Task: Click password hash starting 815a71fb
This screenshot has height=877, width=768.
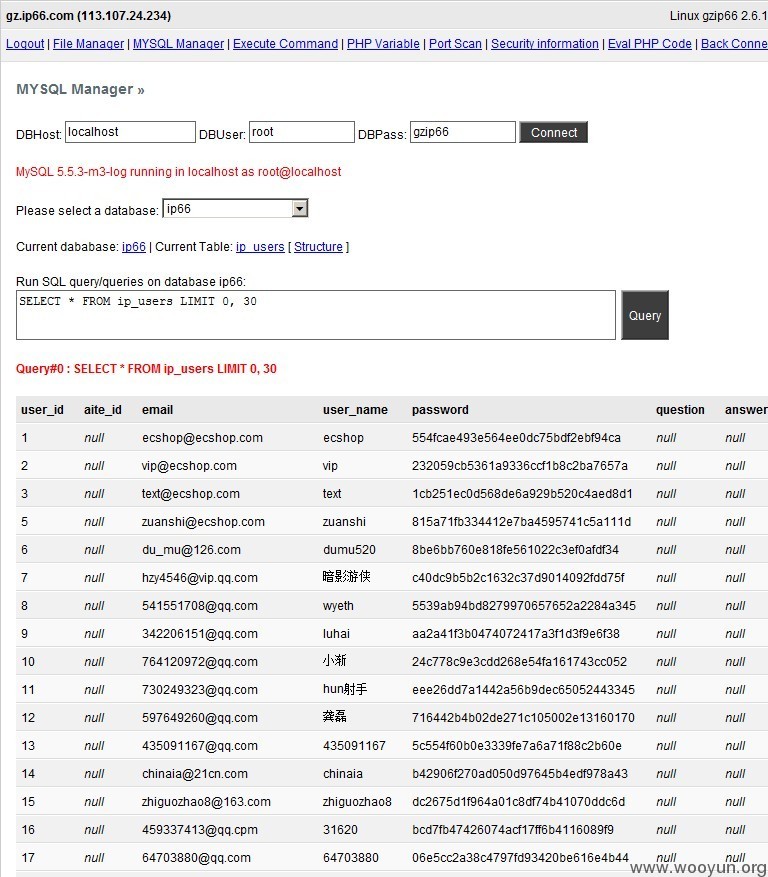Action: coord(521,521)
